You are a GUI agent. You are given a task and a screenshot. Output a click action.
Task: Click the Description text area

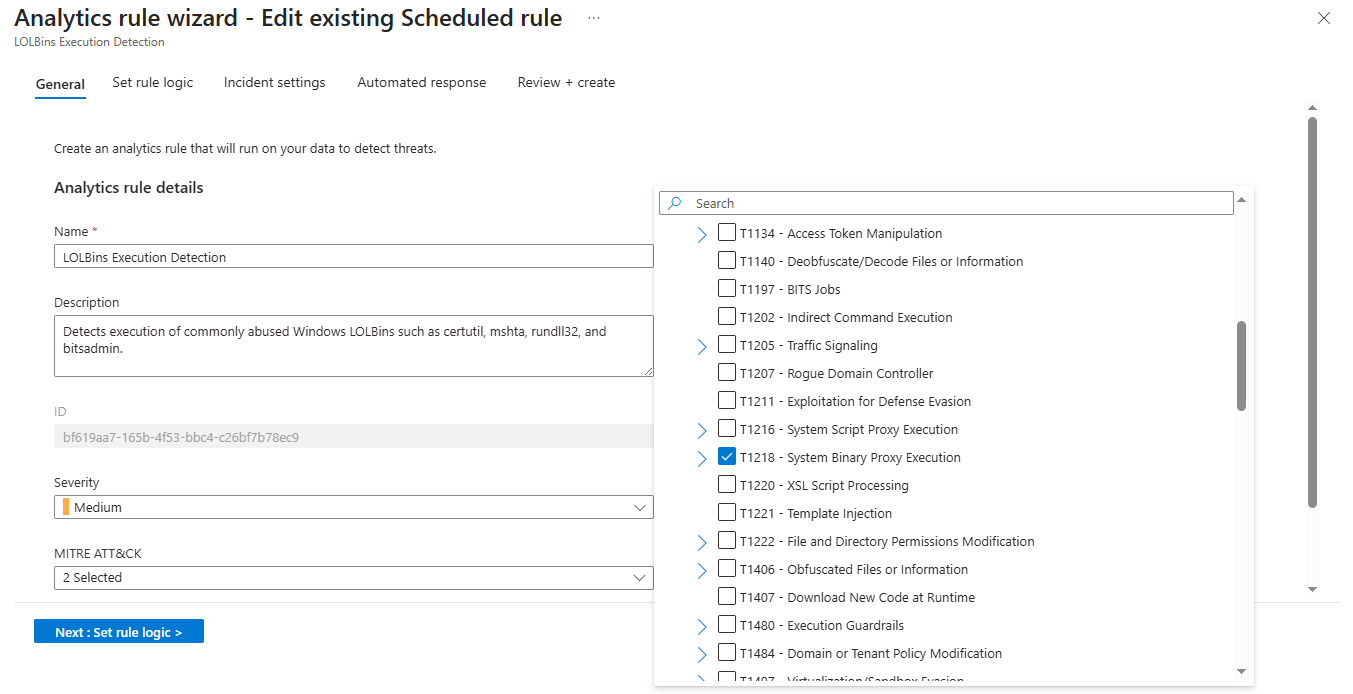354,346
